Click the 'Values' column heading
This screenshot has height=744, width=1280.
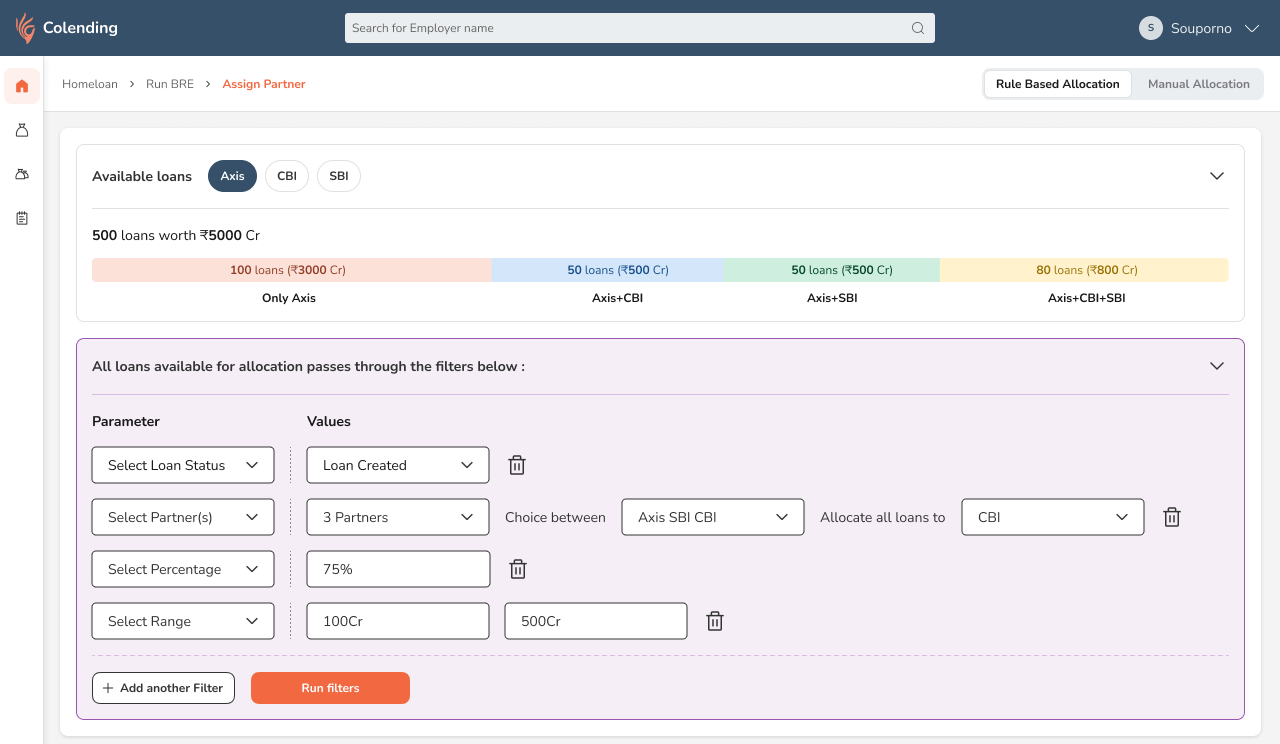pyautogui.click(x=329, y=421)
